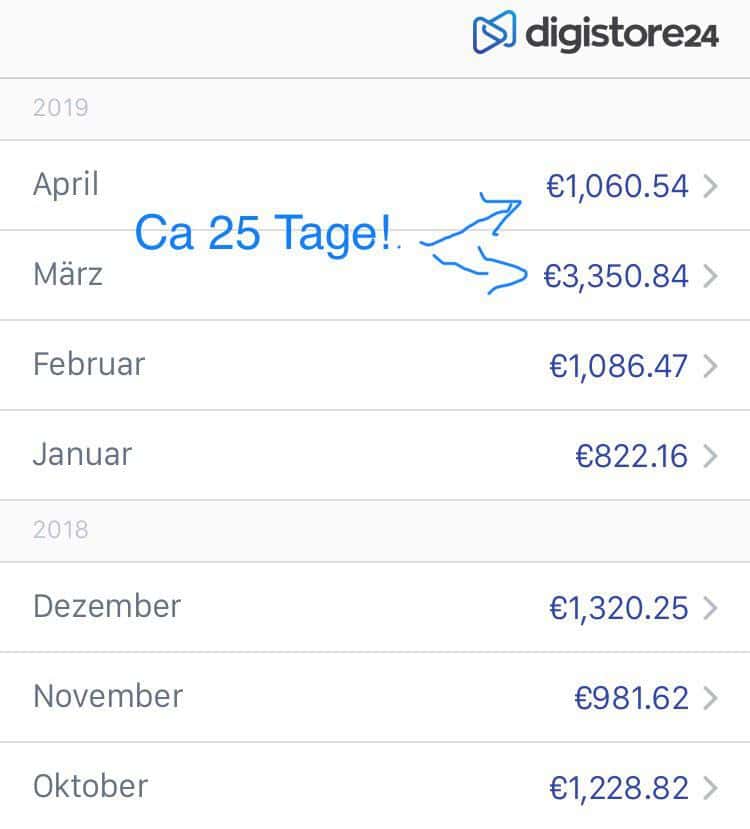Screen dimensions: 750x829
Task: Click the €1,060.54 earnings amount
Action: (617, 187)
